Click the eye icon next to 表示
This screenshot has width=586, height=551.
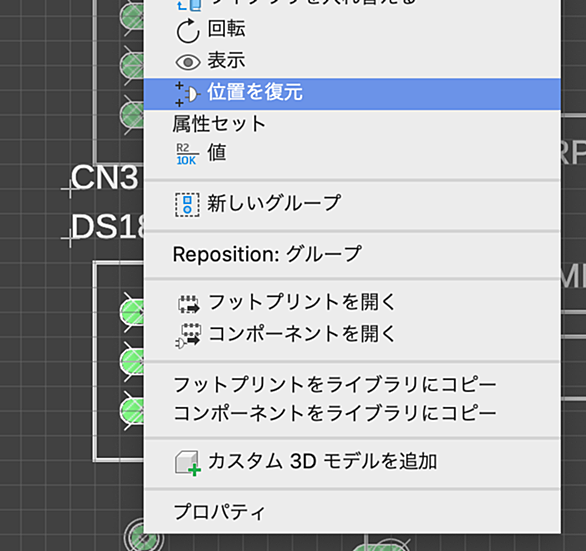[x=188, y=62]
